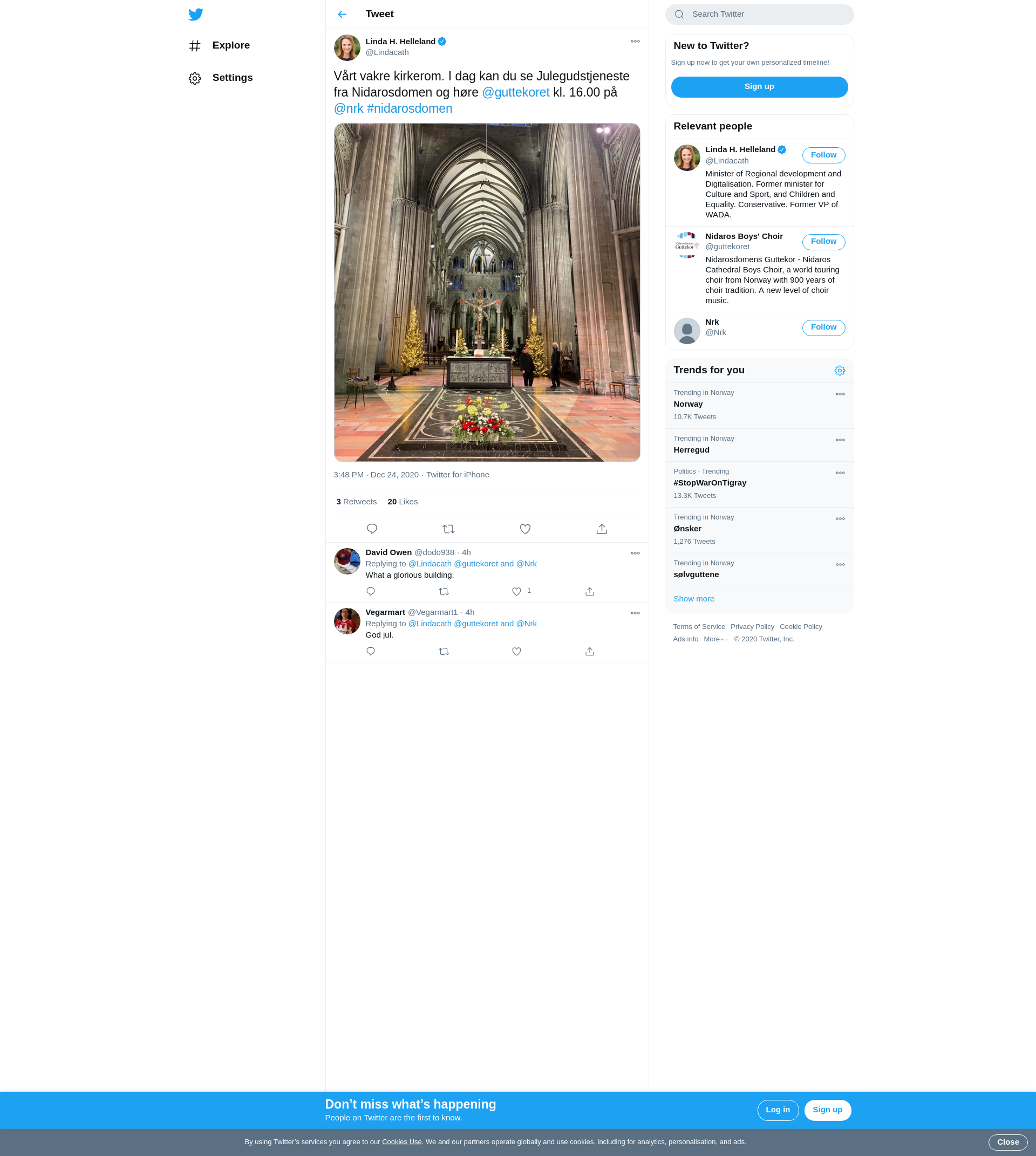Like David Owen's reply

[516, 591]
